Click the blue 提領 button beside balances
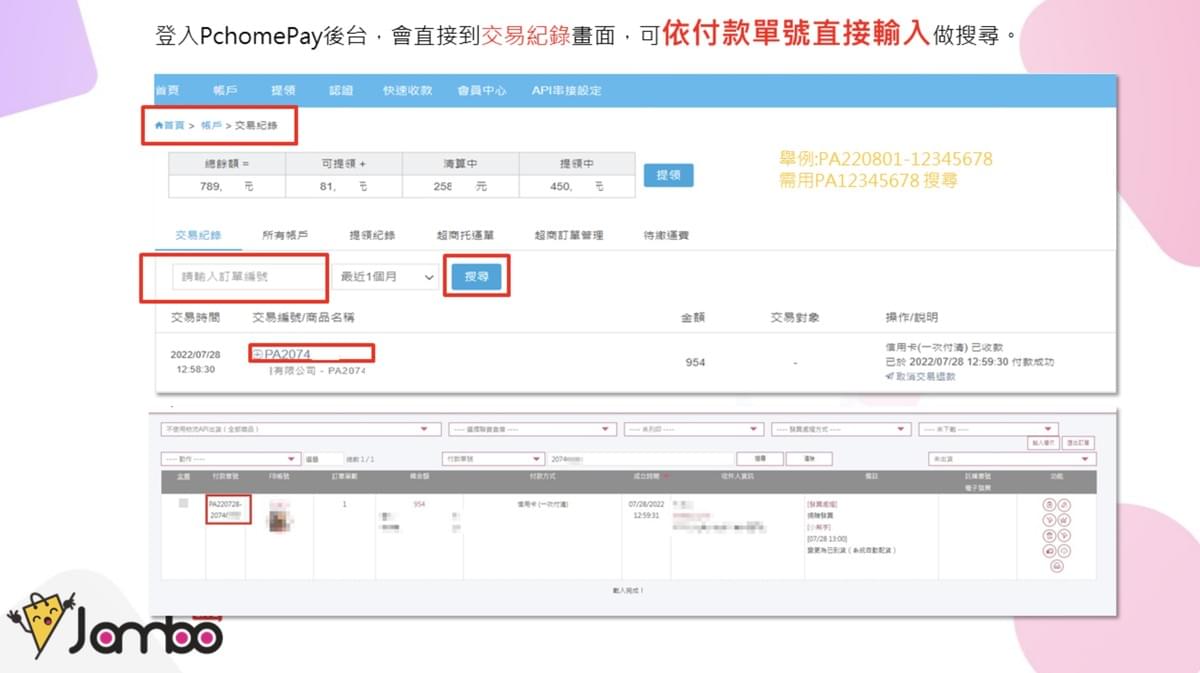 pos(668,175)
